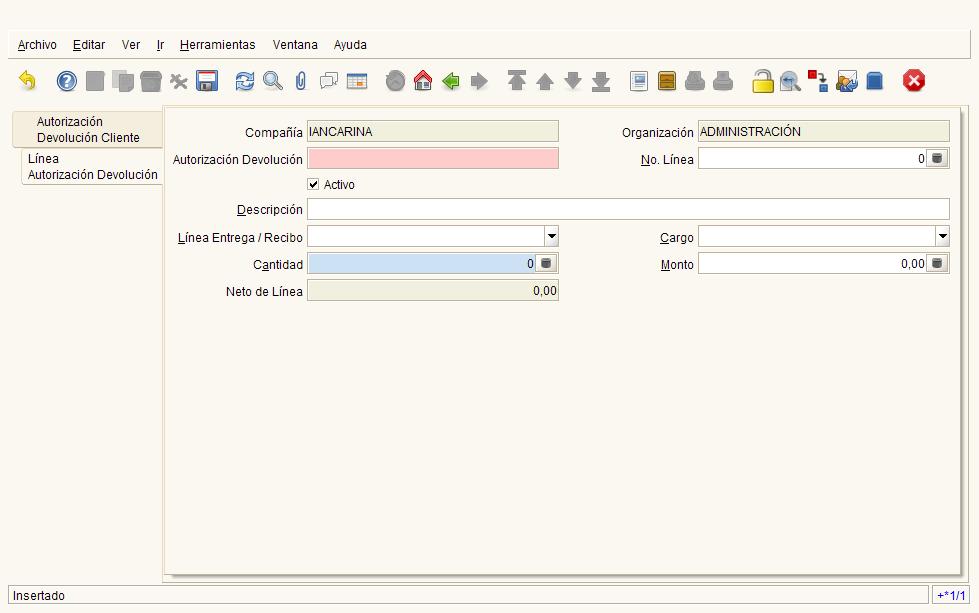
Task: Expand the Cargo dropdown arrow
Action: click(x=942, y=237)
